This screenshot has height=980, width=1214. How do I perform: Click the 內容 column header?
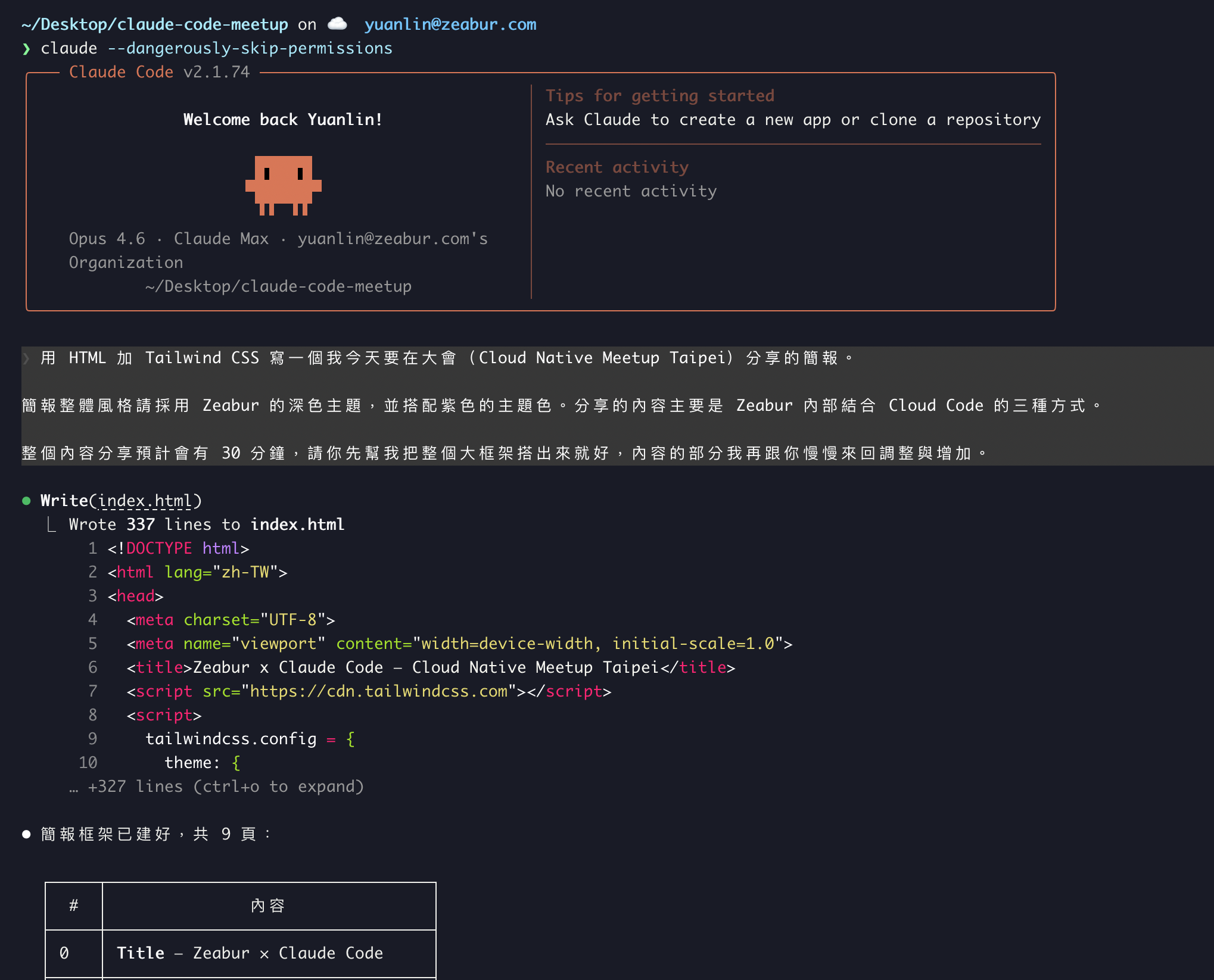pyautogui.click(x=268, y=906)
